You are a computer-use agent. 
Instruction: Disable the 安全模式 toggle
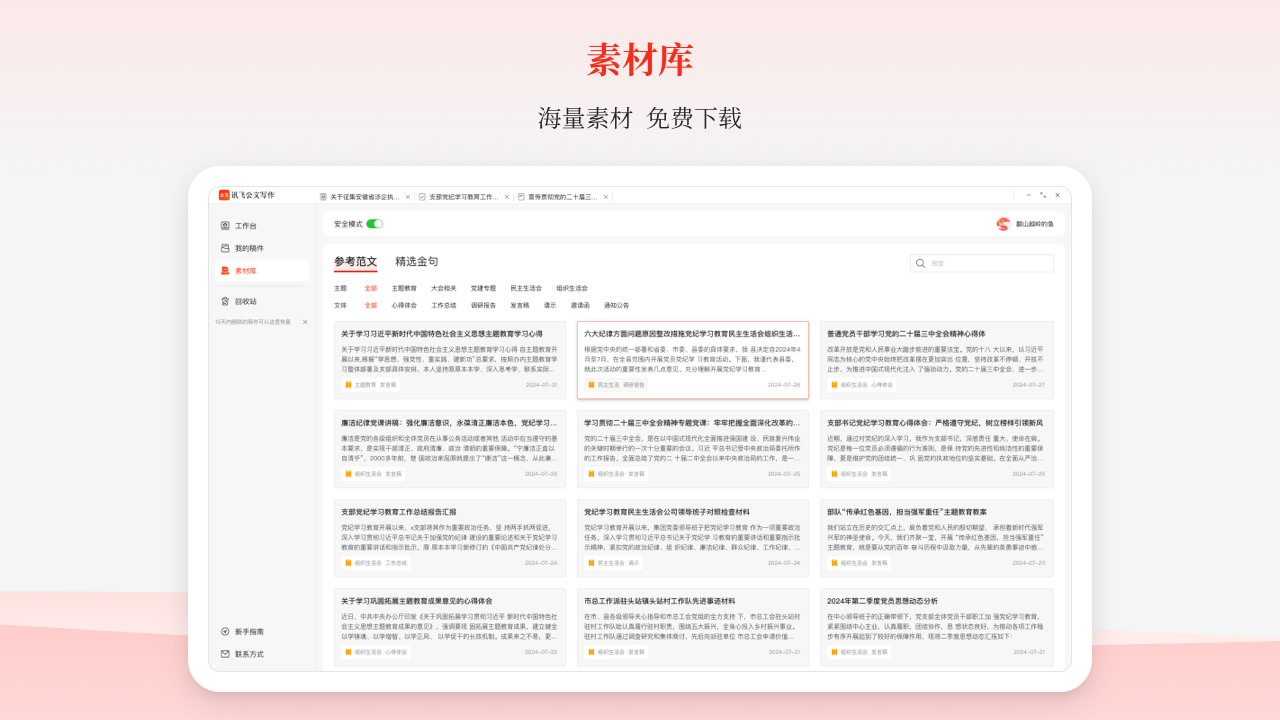tap(372, 226)
